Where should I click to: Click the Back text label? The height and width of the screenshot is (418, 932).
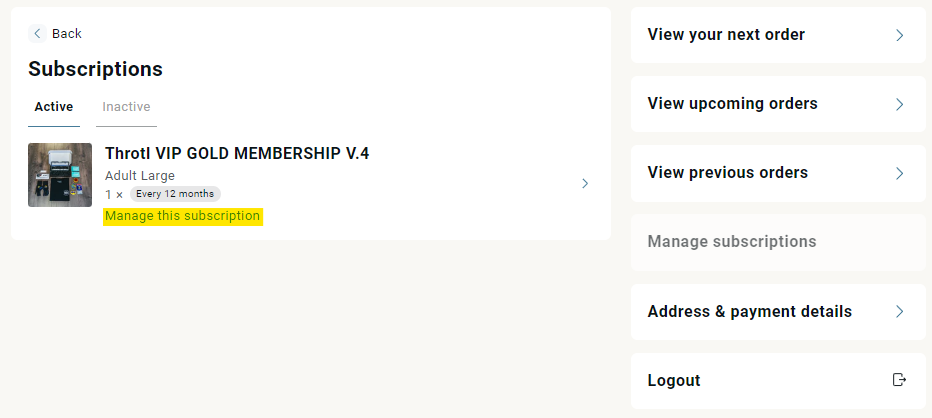67,34
